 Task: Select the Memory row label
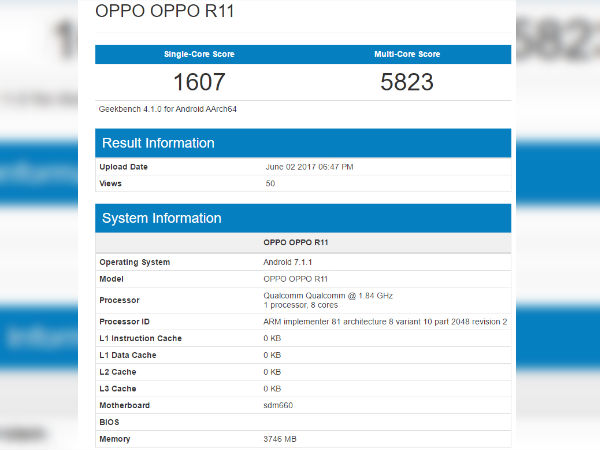115,439
